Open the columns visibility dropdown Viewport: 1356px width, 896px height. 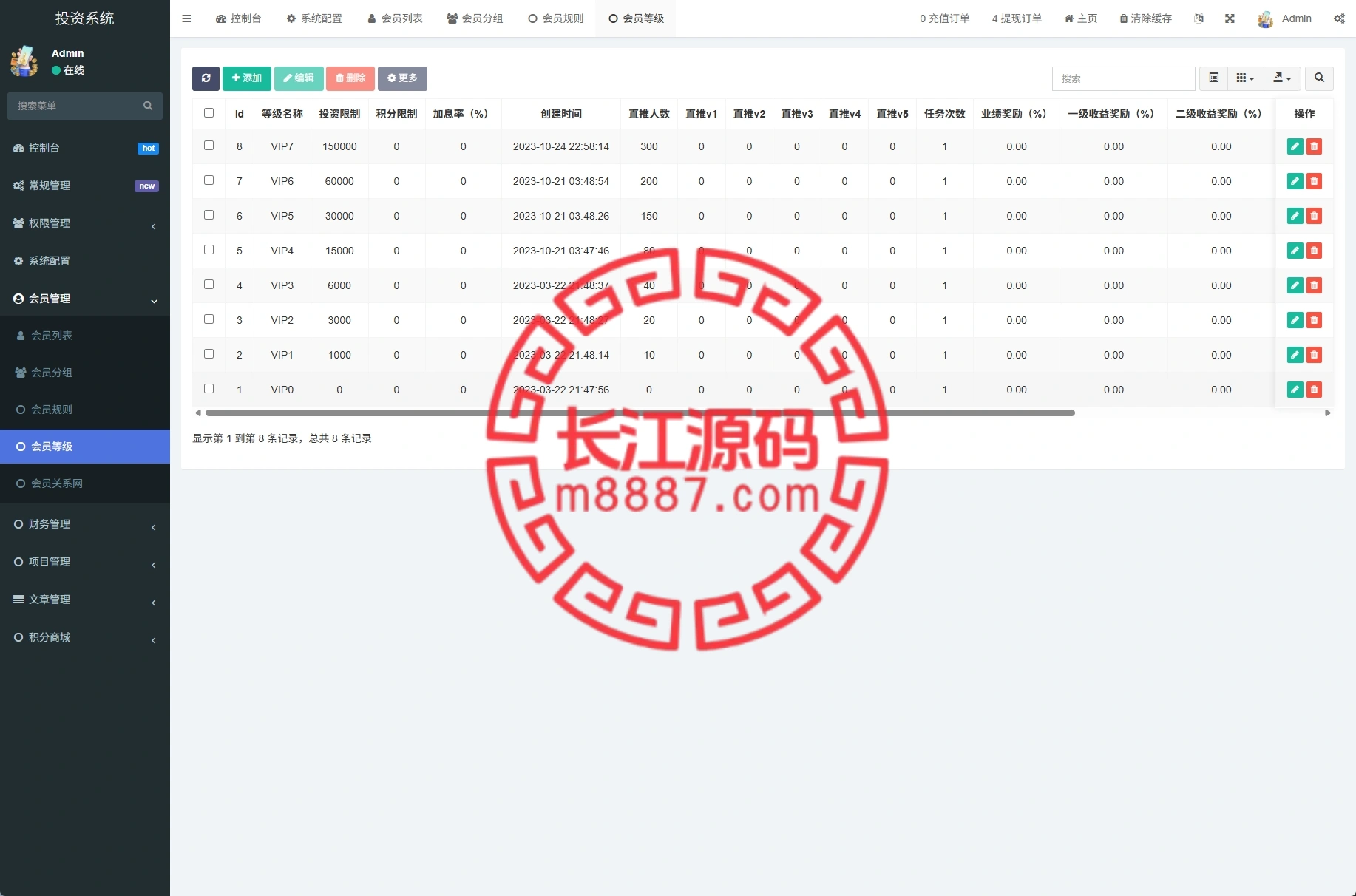pyautogui.click(x=1246, y=78)
